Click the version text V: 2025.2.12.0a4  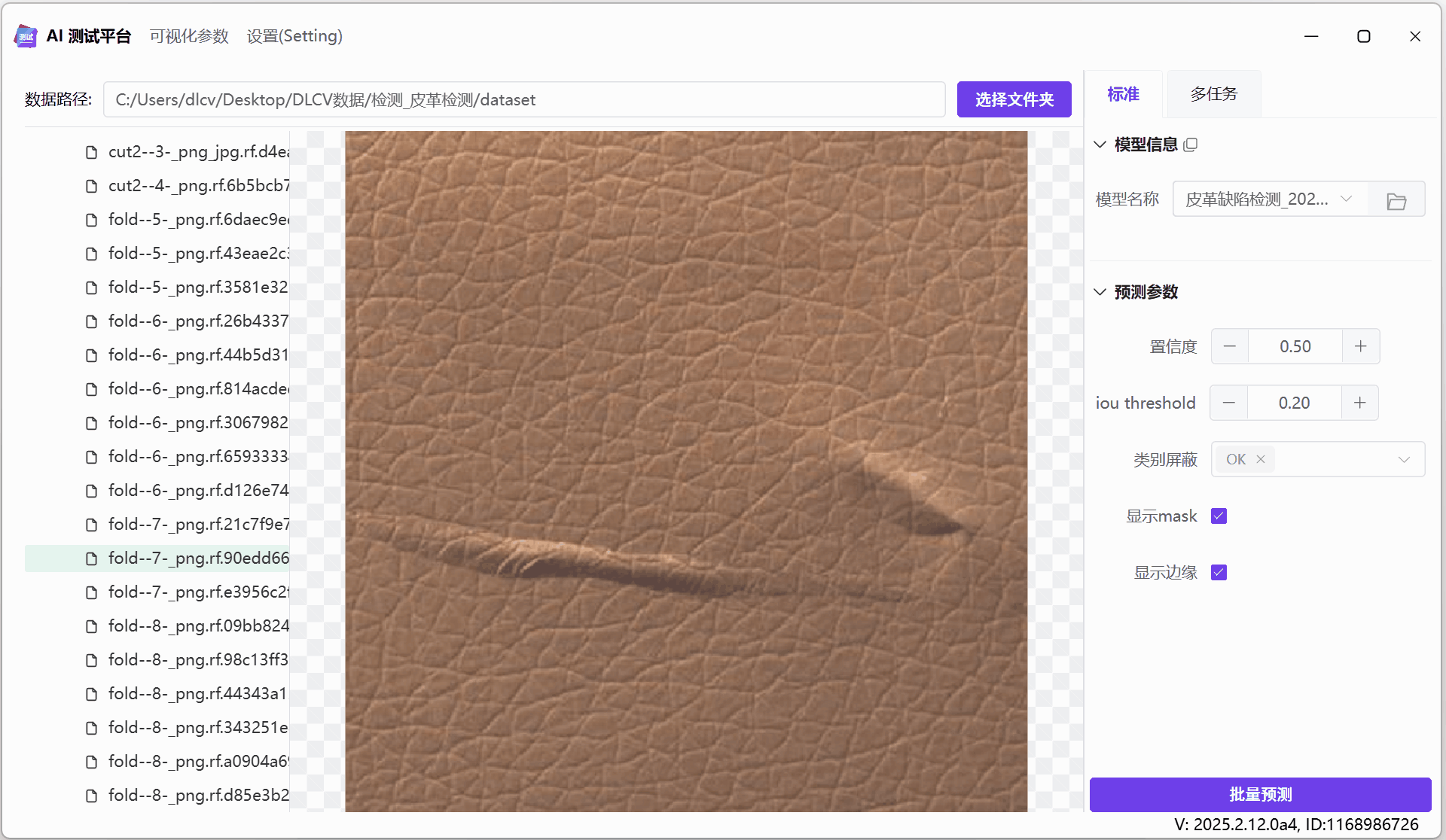pyautogui.click(x=1236, y=824)
